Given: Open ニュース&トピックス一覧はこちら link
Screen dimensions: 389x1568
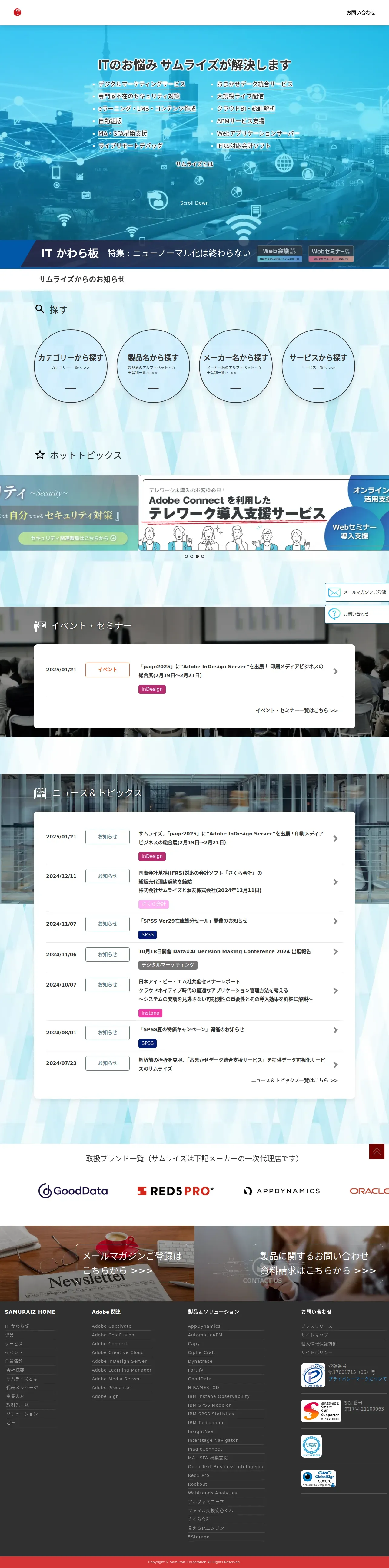Looking at the screenshot, I should click(294, 1080).
